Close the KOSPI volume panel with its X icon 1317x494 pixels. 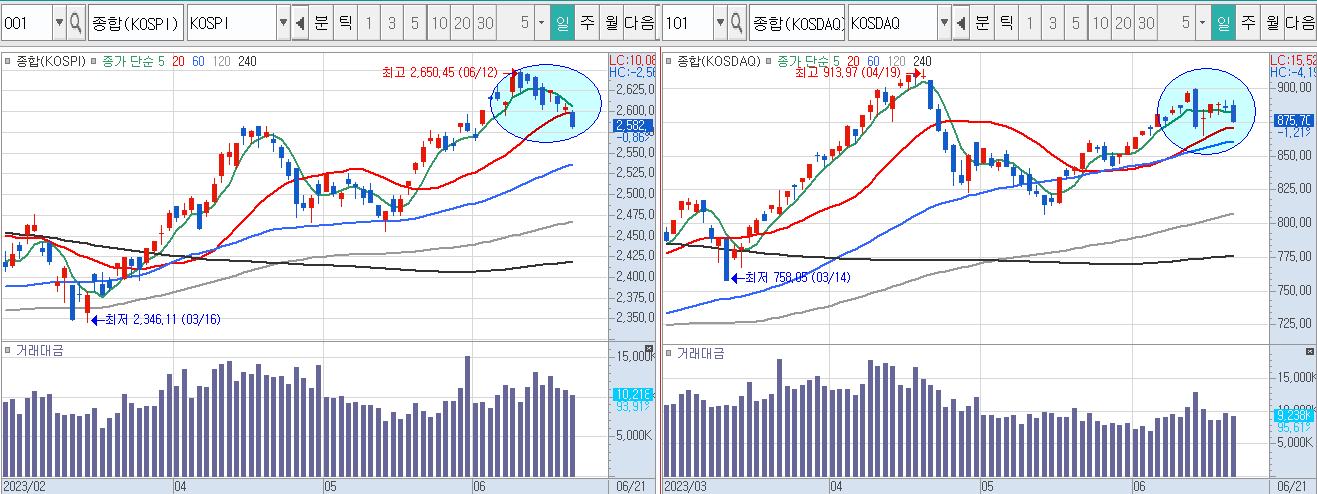(x=649, y=350)
